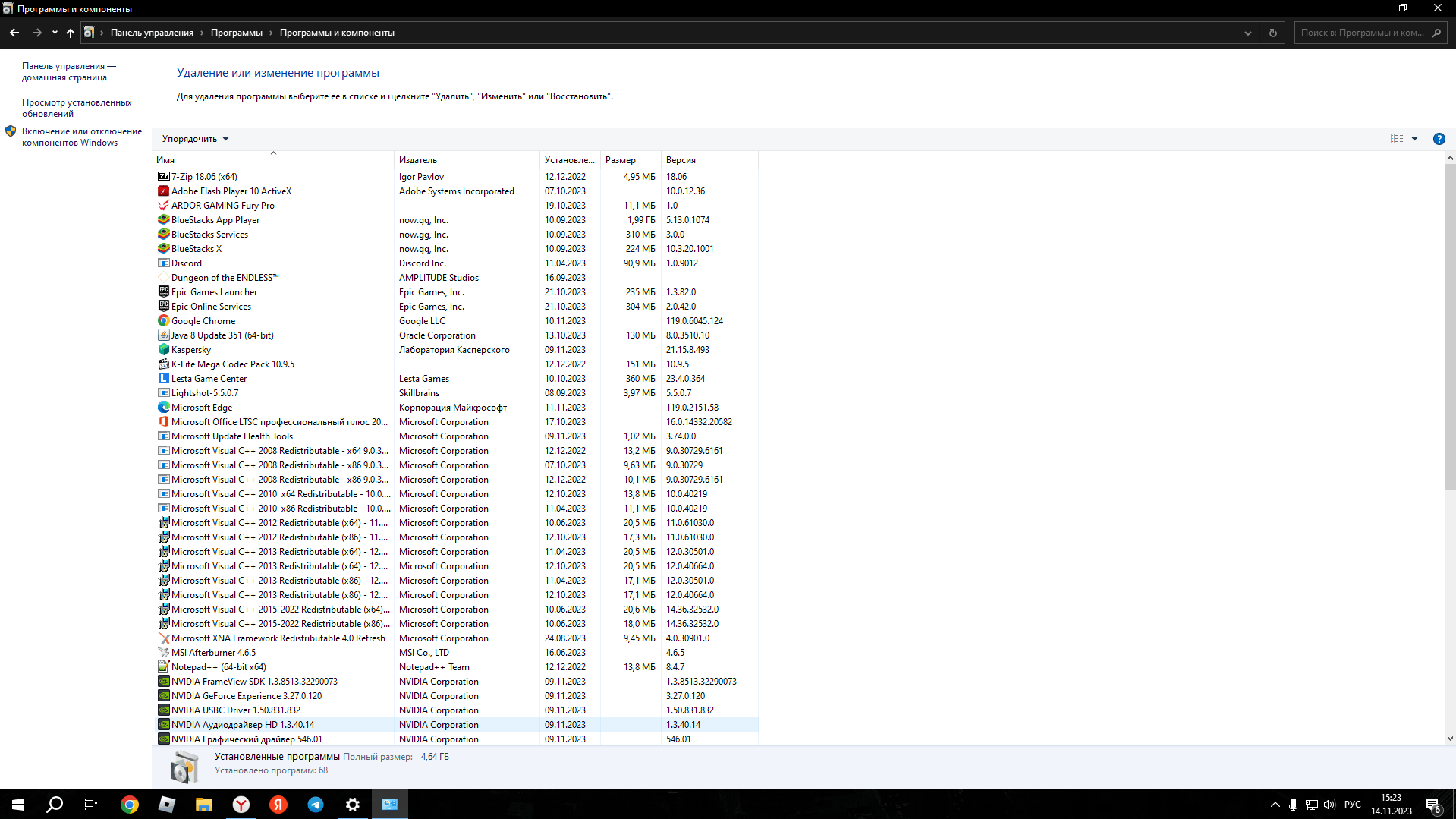1456x819 pixels.
Task: Select the ARDOR GAMING Fury Pro icon
Action: (163, 206)
